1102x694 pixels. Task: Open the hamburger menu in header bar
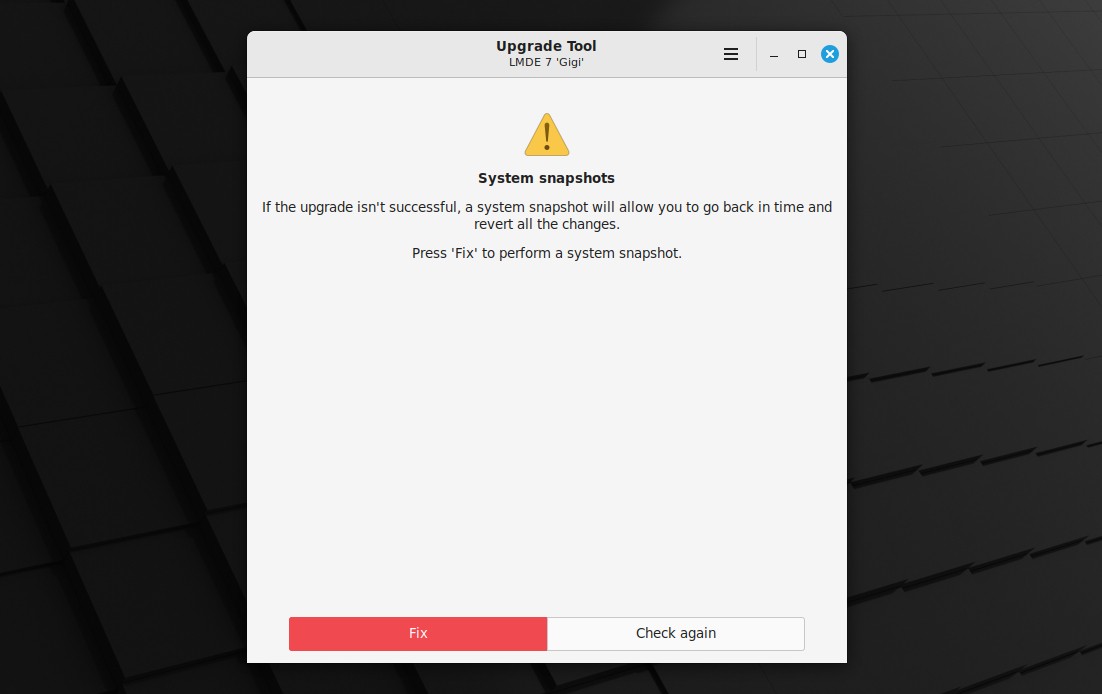731,54
